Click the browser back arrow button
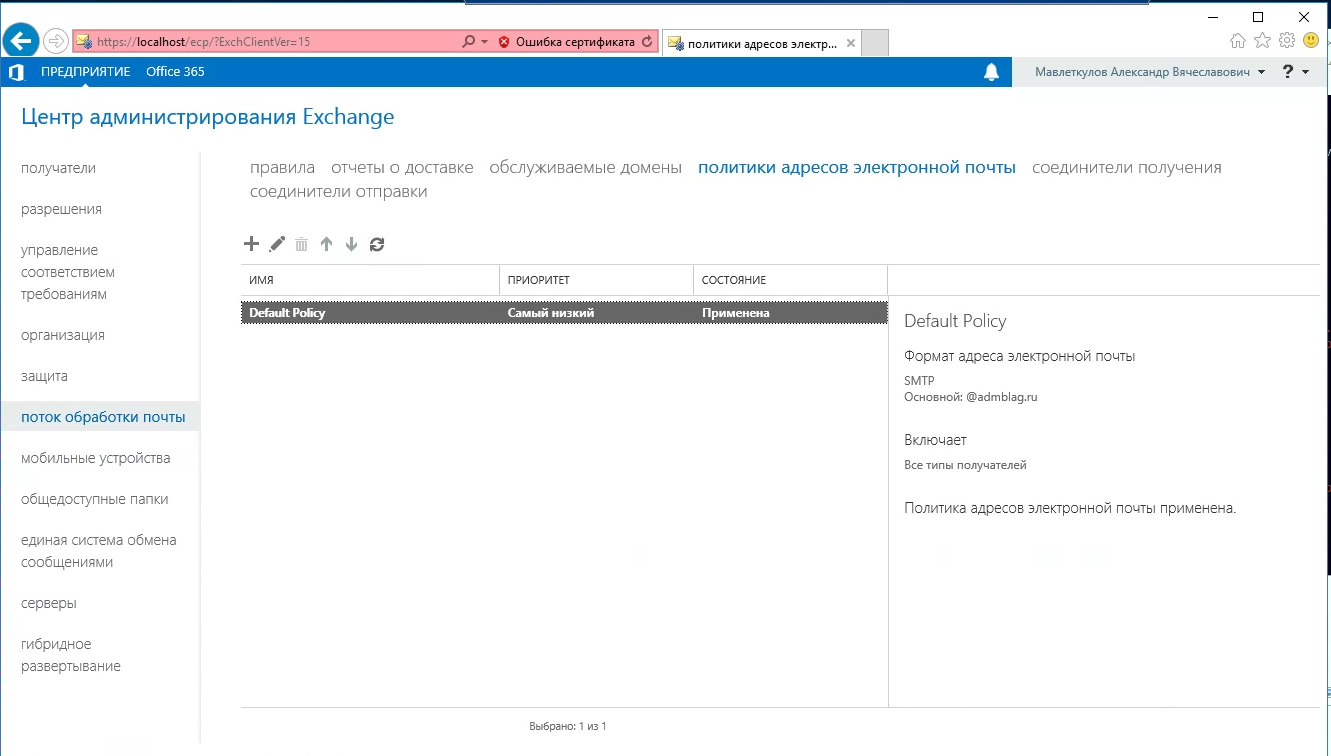Viewport: 1331px width, 756px height. [21, 41]
